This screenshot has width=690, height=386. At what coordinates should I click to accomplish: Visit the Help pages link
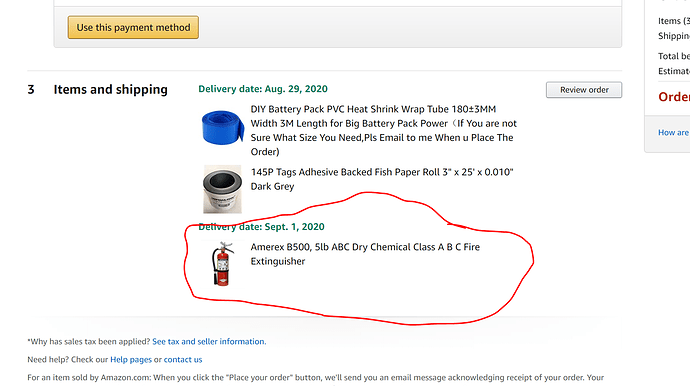(131, 360)
